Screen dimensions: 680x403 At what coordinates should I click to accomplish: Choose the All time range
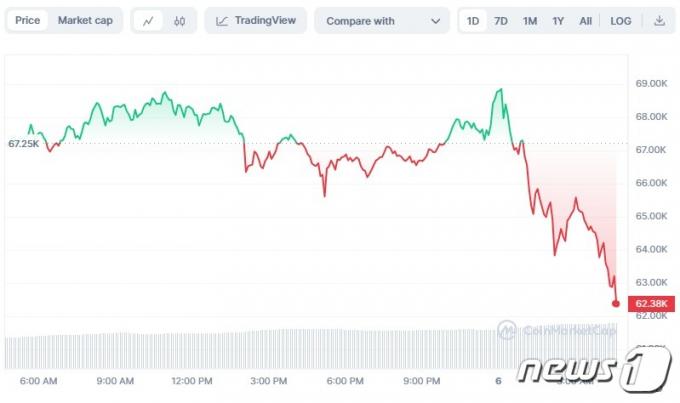coord(585,21)
